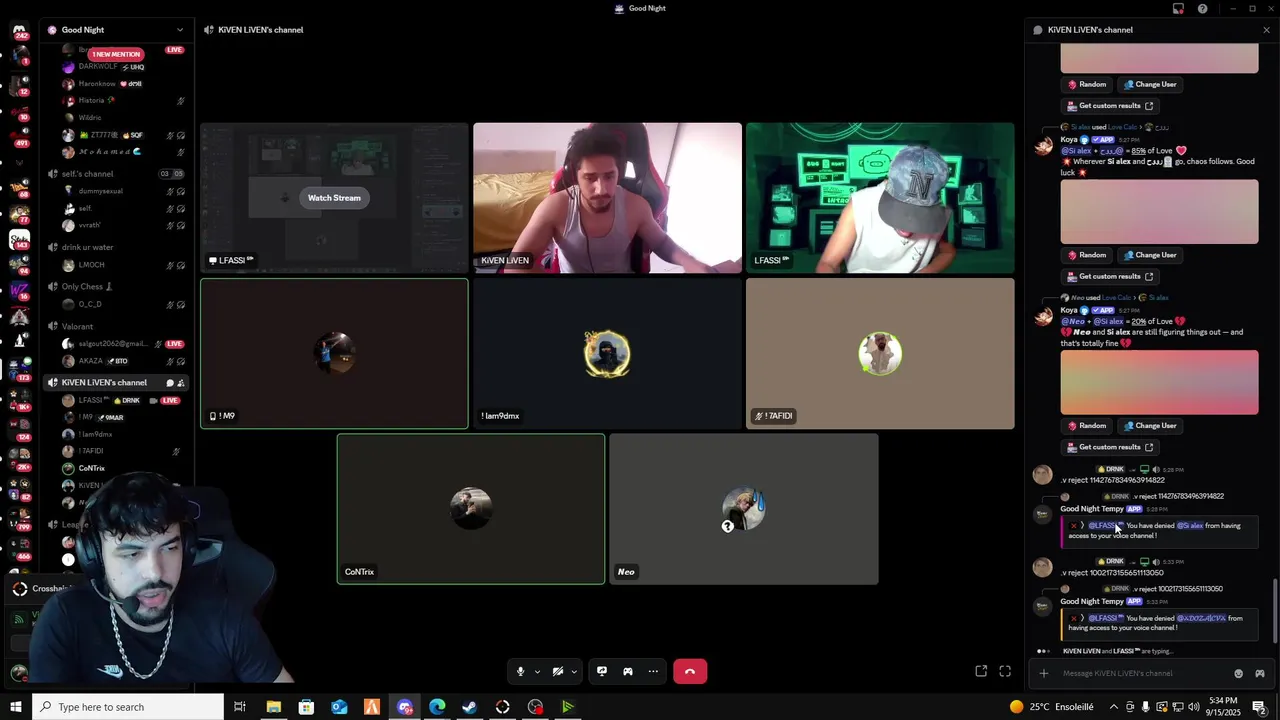Open the help icon in title bar
The width and height of the screenshot is (1280, 720).
[x=1202, y=9]
